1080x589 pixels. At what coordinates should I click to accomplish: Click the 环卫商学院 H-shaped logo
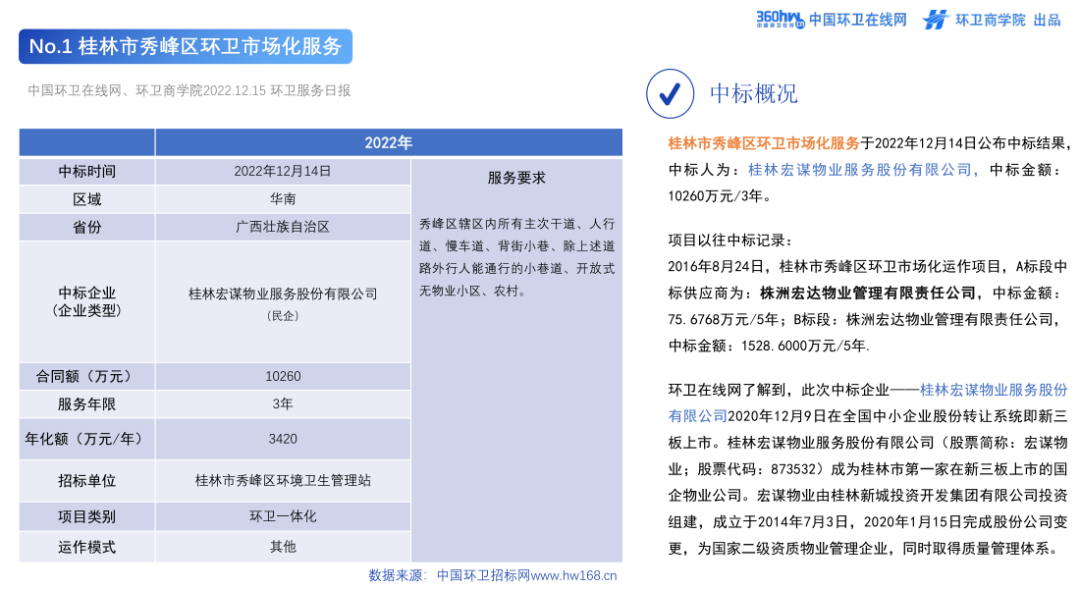935,19
